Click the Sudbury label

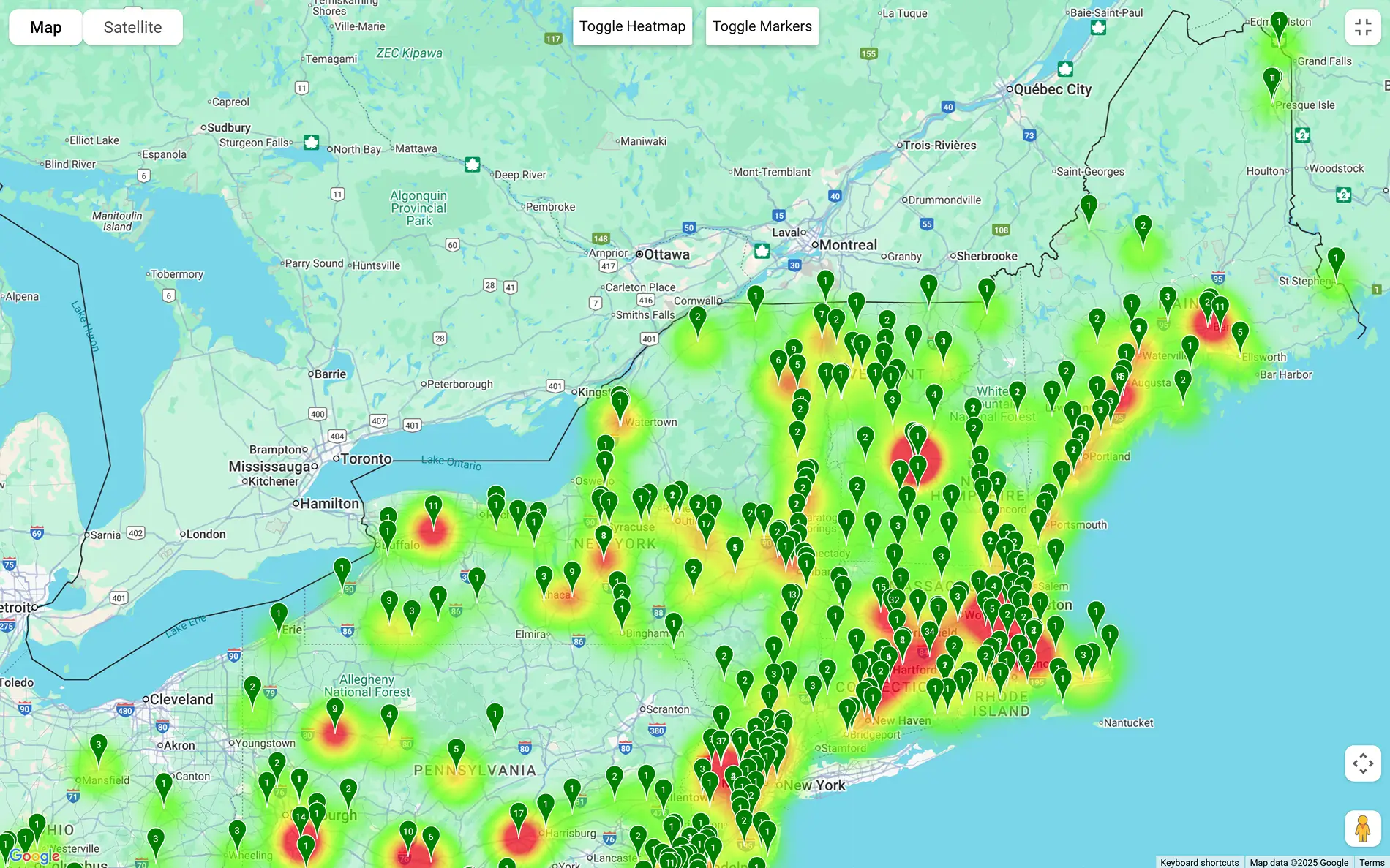[x=228, y=127]
